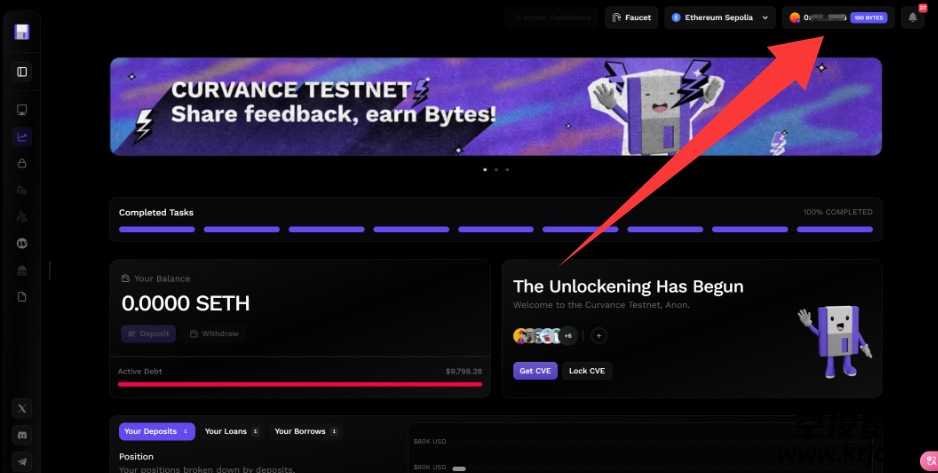Screen dimensions: 938x473
Task: Open the monitor icon page in sidebar
Action: 22,110
